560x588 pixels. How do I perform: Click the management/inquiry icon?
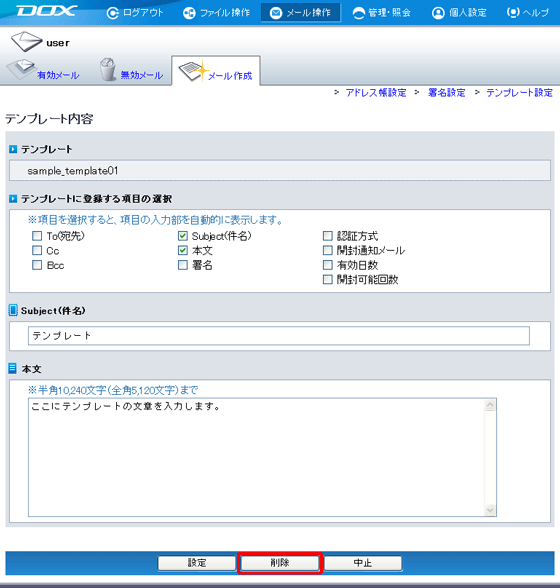[359, 13]
